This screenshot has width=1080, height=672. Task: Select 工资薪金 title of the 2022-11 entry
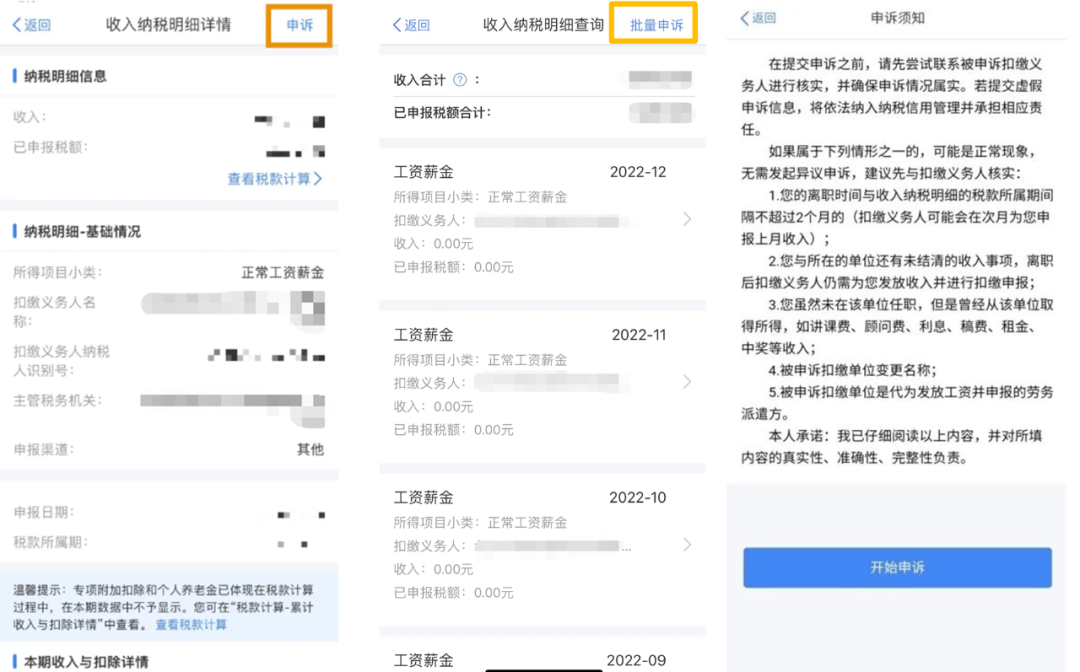coord(424,335)
